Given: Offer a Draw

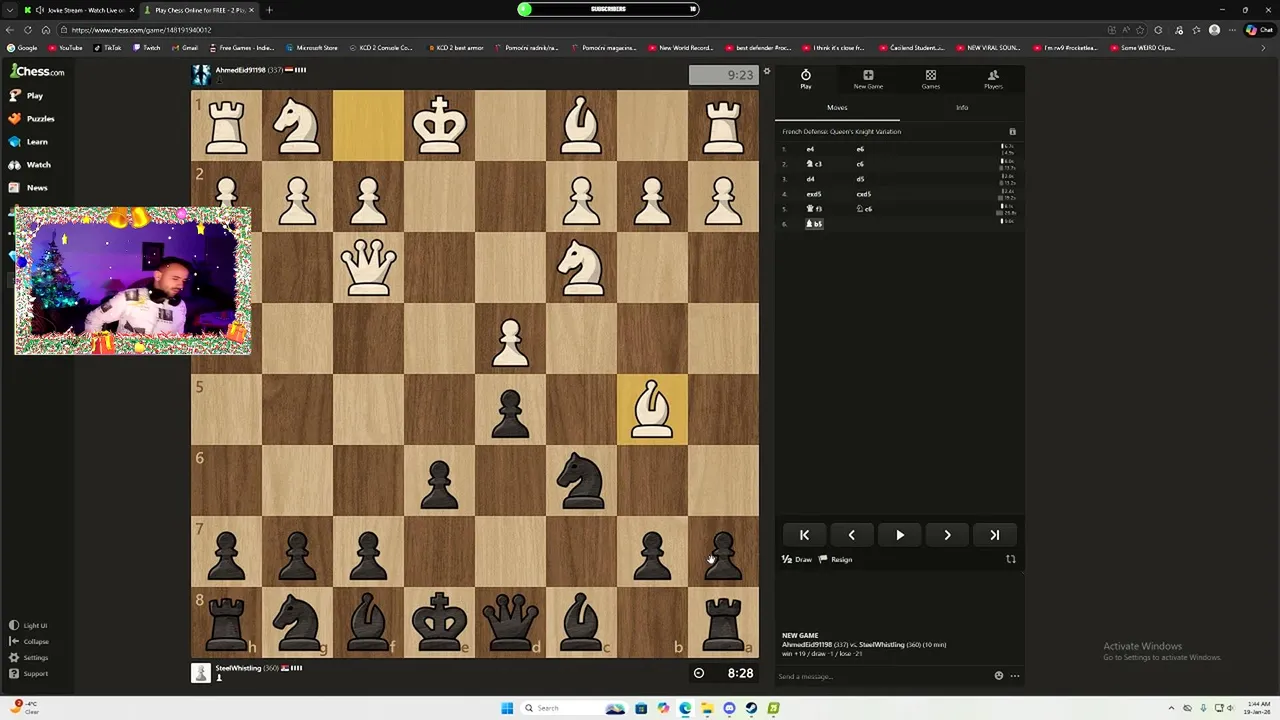Looking at the screenshot, I should (797, 560).
